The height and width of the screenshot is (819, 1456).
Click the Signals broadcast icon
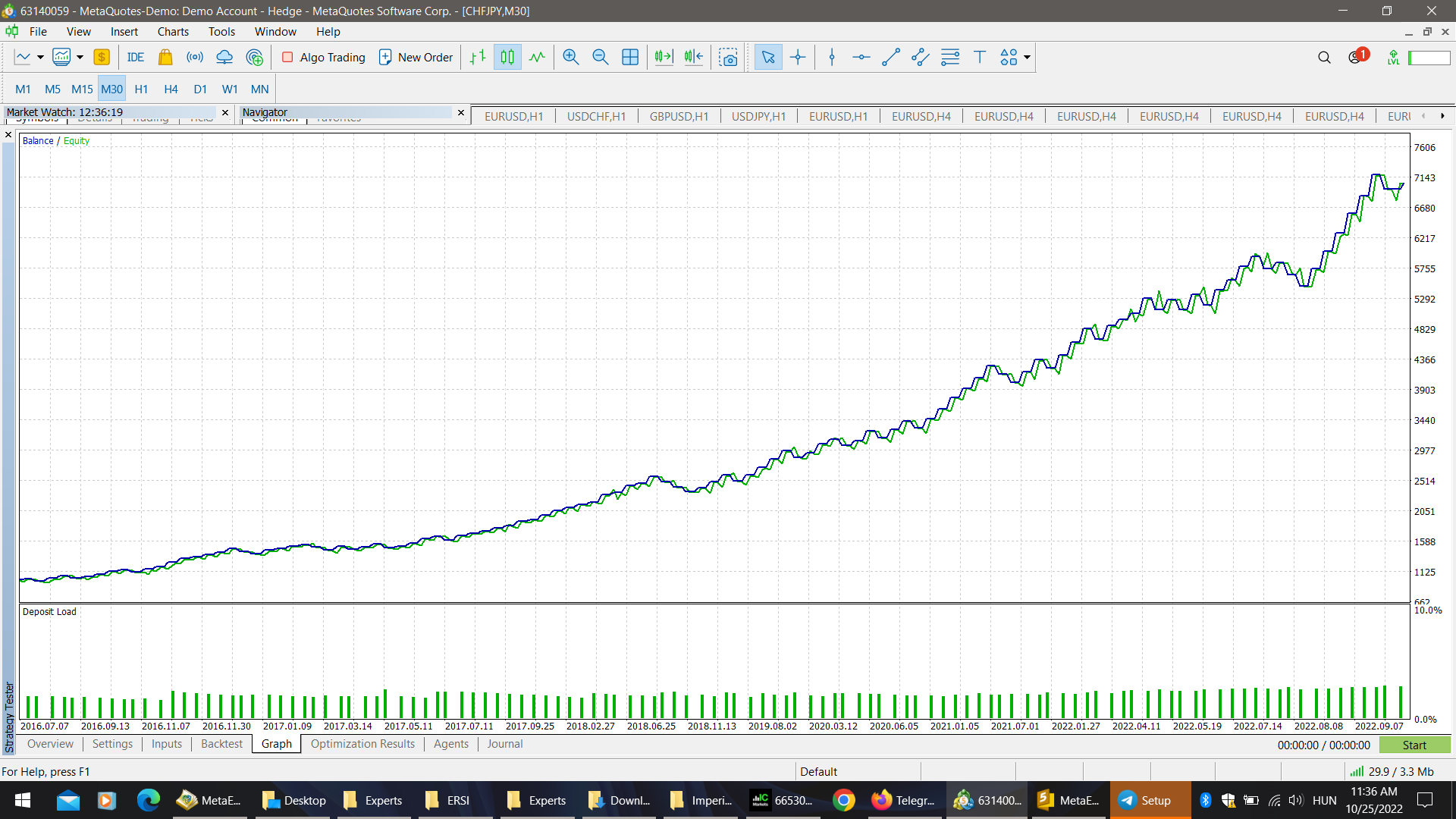195,57
